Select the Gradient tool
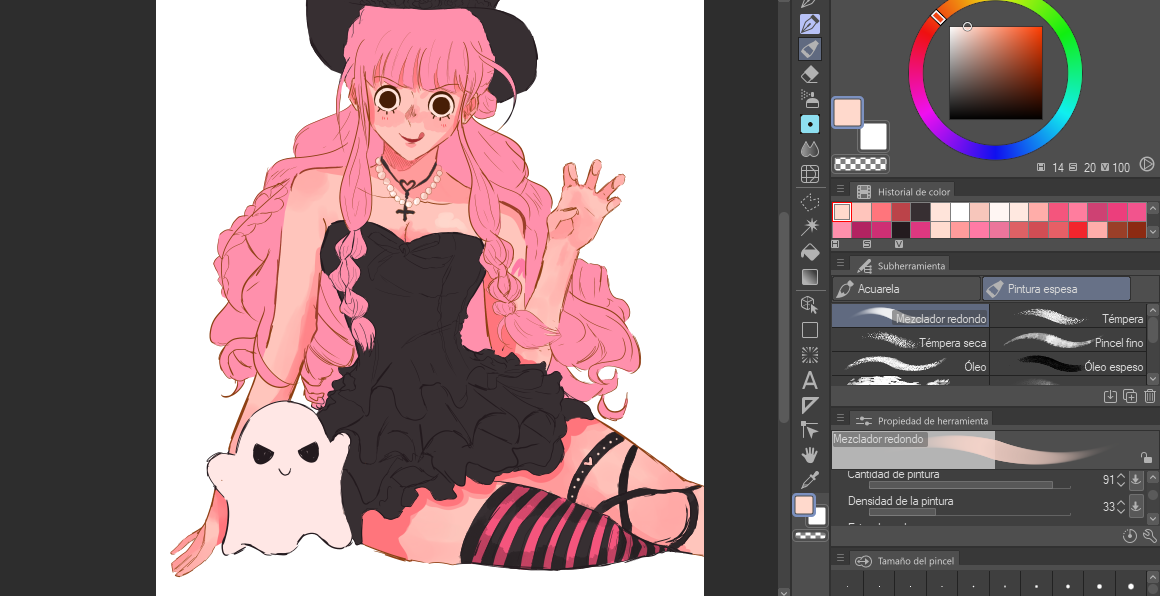Image resolution: width=1160 pixels, height=596 pixels. pos(810,277)
